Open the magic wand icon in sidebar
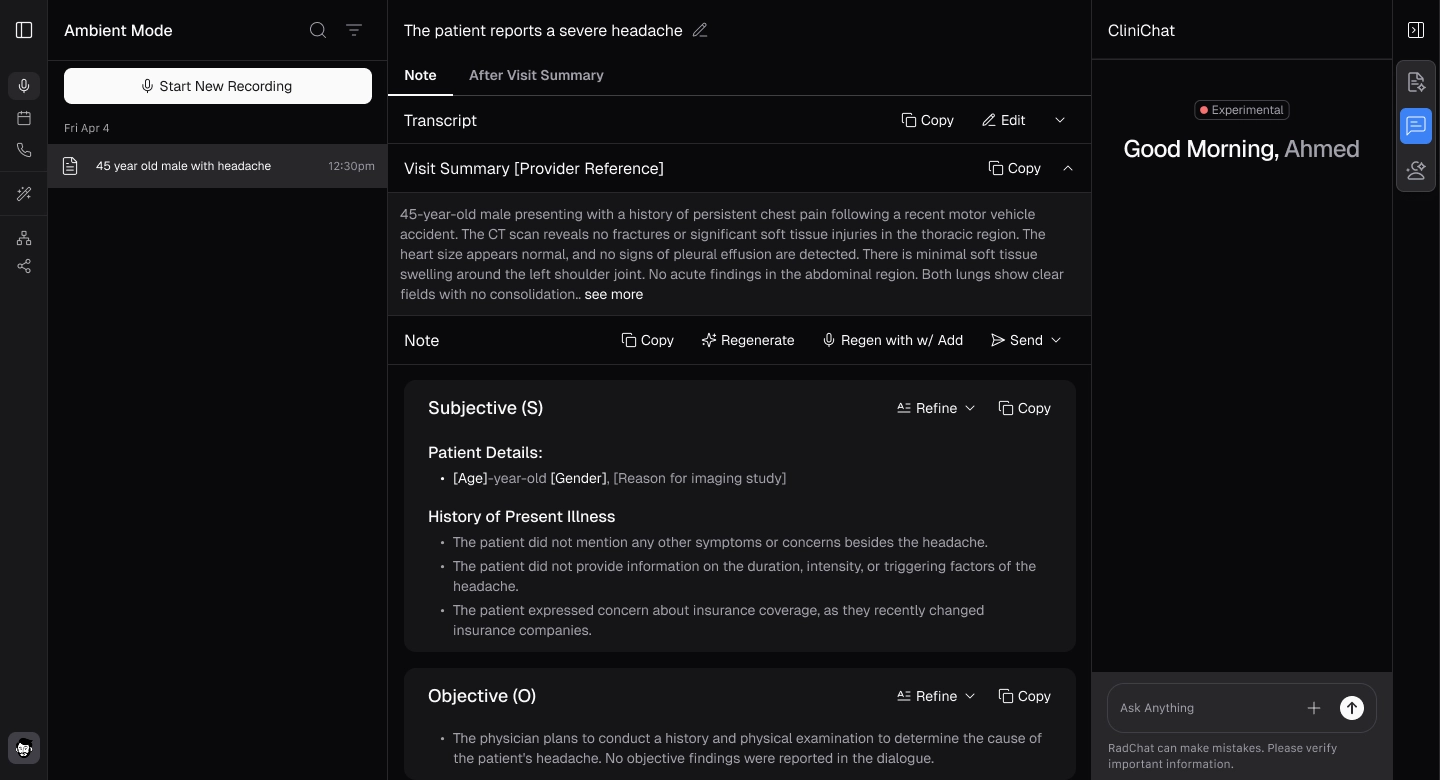Screen dimensions: 1440x780 (24, 194)
